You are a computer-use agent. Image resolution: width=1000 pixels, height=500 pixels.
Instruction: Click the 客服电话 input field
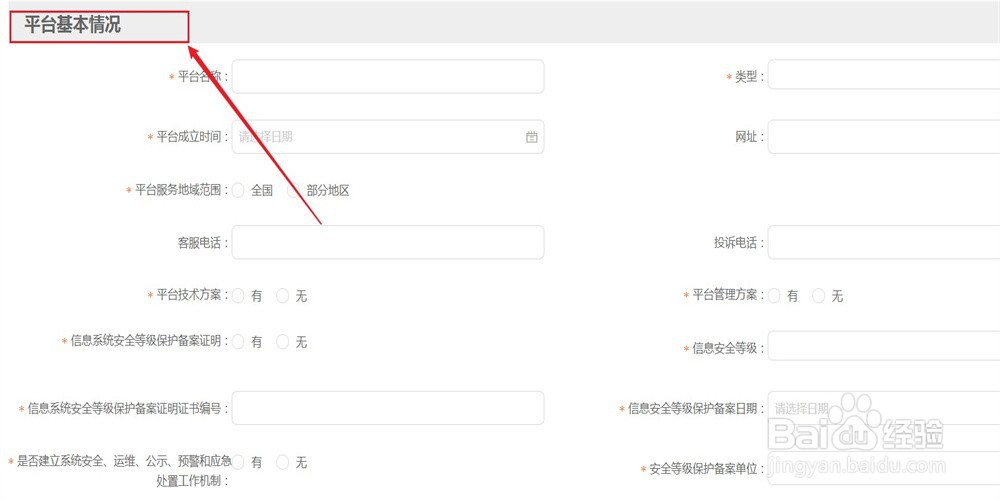pyautogui.click(x=388, y=242)
